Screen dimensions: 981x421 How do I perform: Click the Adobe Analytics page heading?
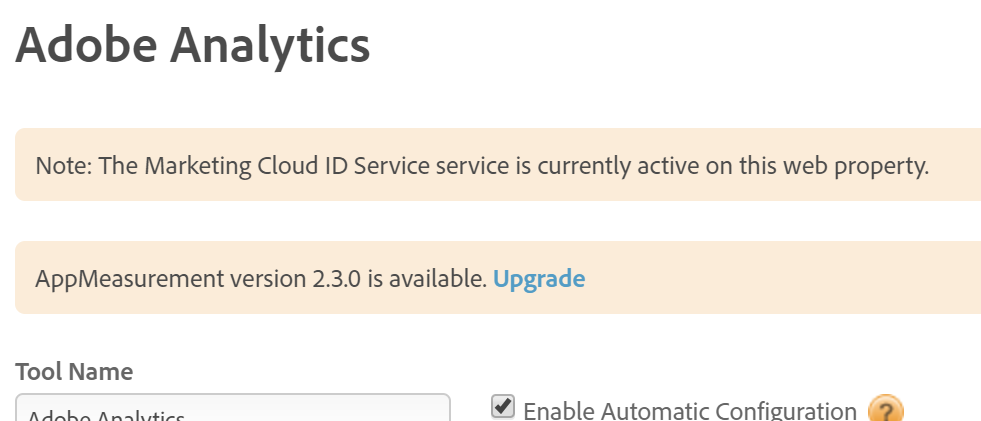pyautogui.click(x=193, y=45)
